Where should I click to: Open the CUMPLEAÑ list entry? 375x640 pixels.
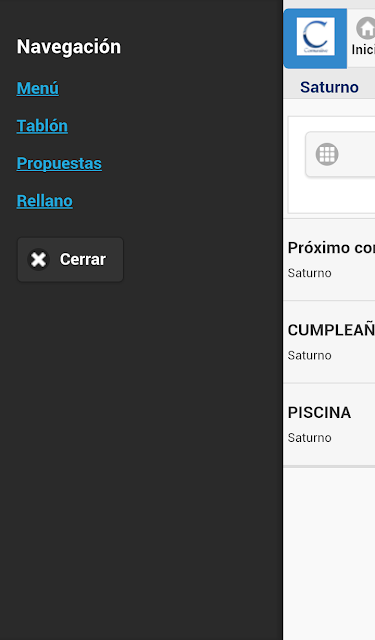point(329,342)
